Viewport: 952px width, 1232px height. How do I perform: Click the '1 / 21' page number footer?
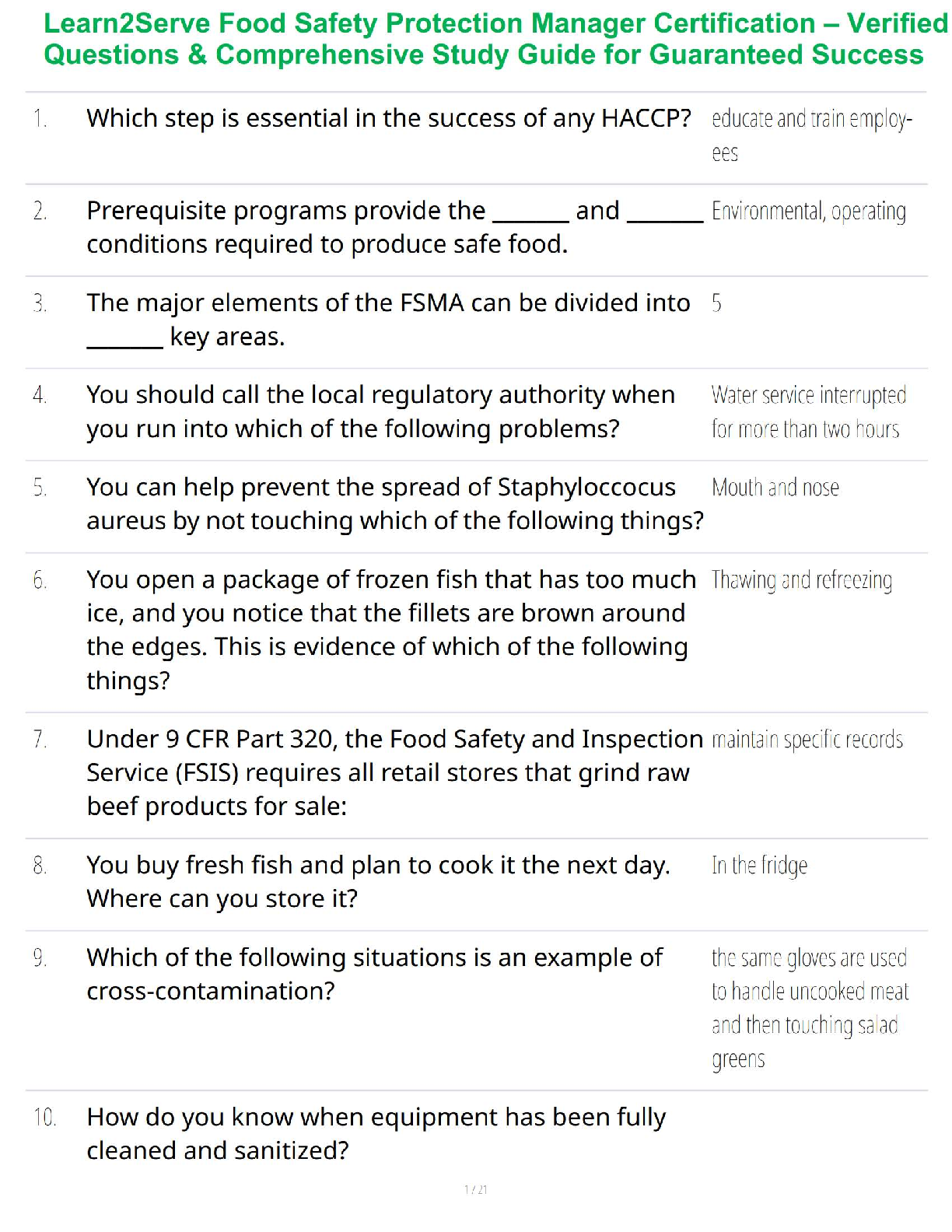pyautogui.click(x=475, y=1190)
